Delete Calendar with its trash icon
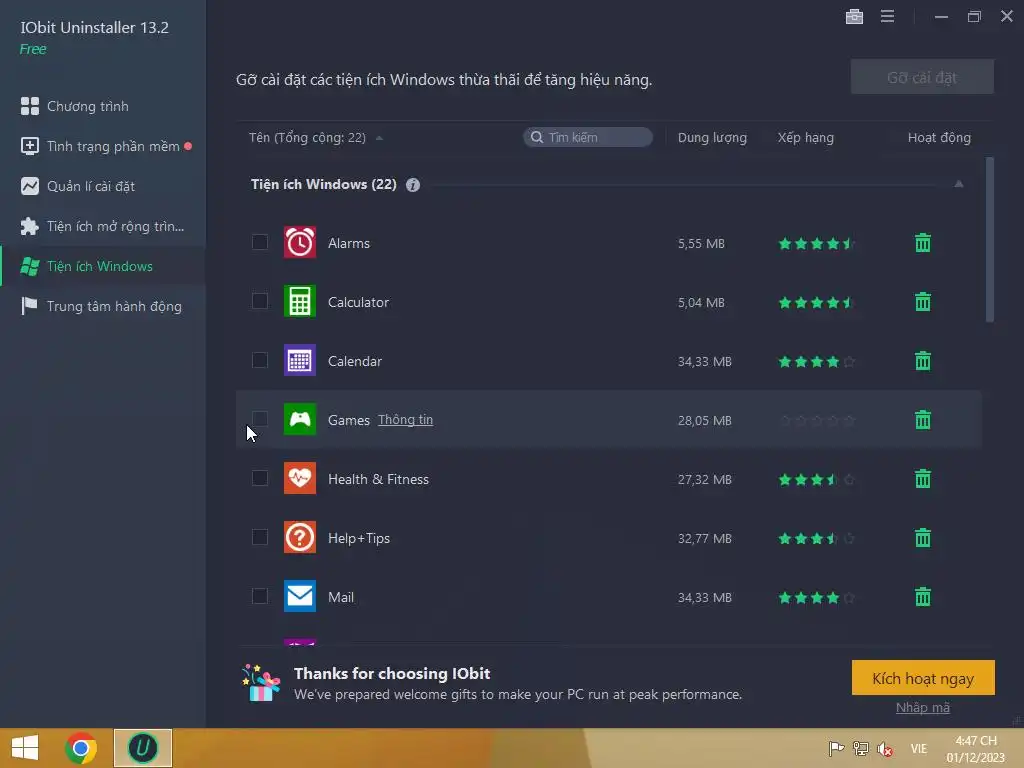This screenshot has width=1024, height=768. click(923, 360)
